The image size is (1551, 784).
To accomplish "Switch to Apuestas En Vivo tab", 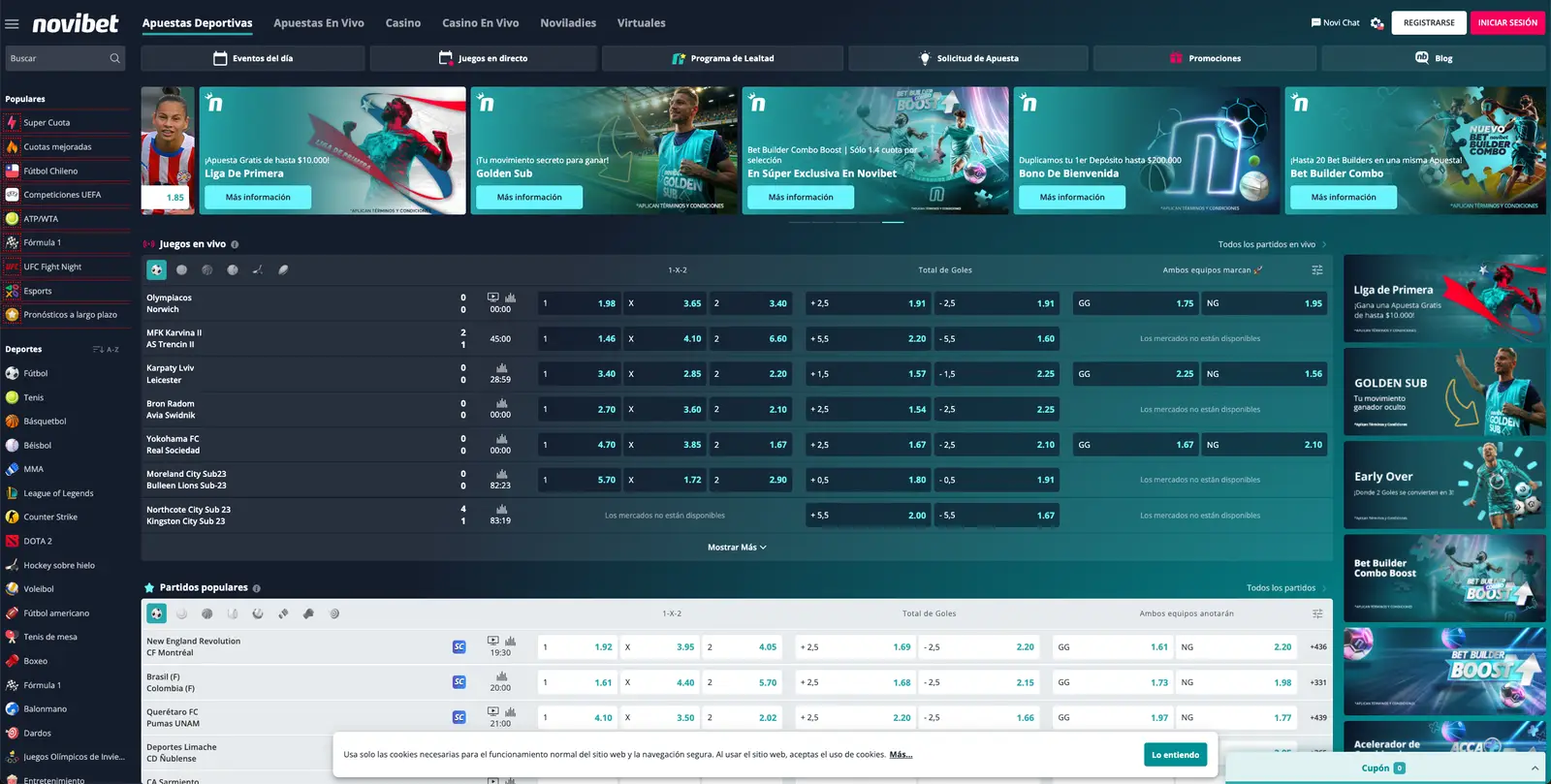I will coord(319,23).
